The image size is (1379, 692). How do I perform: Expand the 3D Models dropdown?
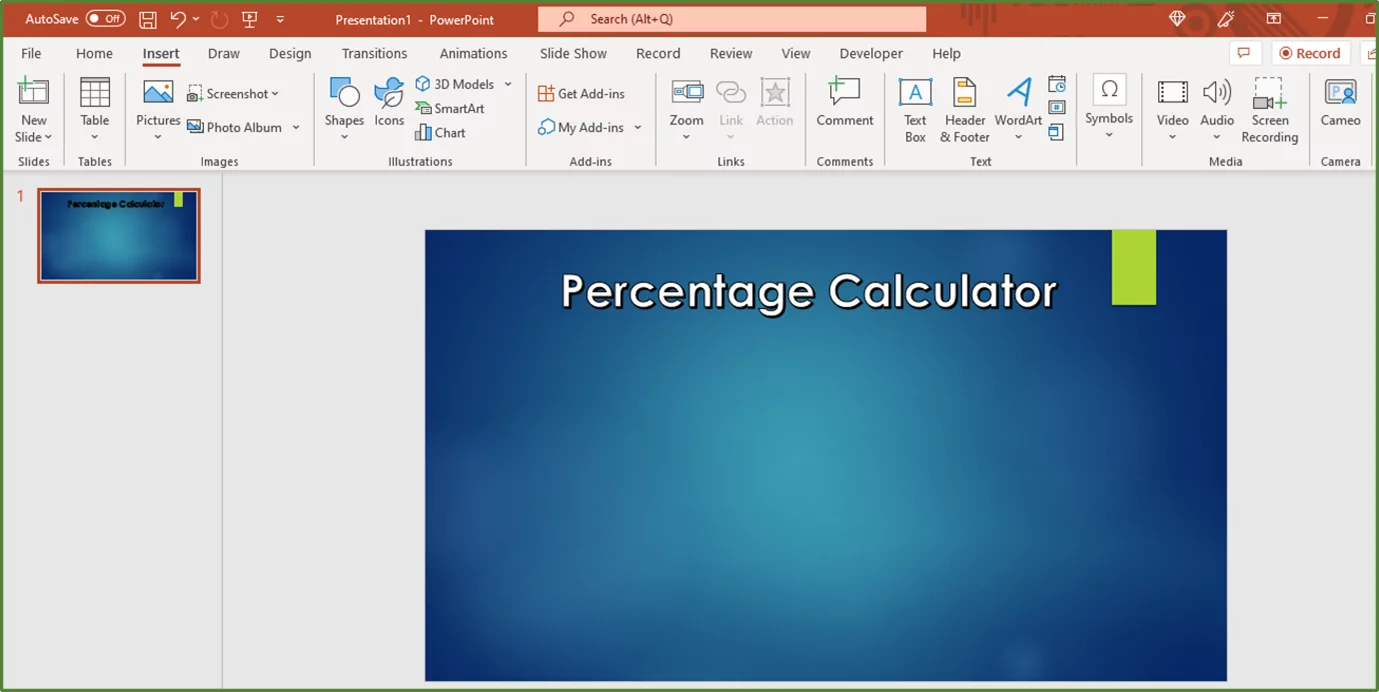click(x=508, y=84)
